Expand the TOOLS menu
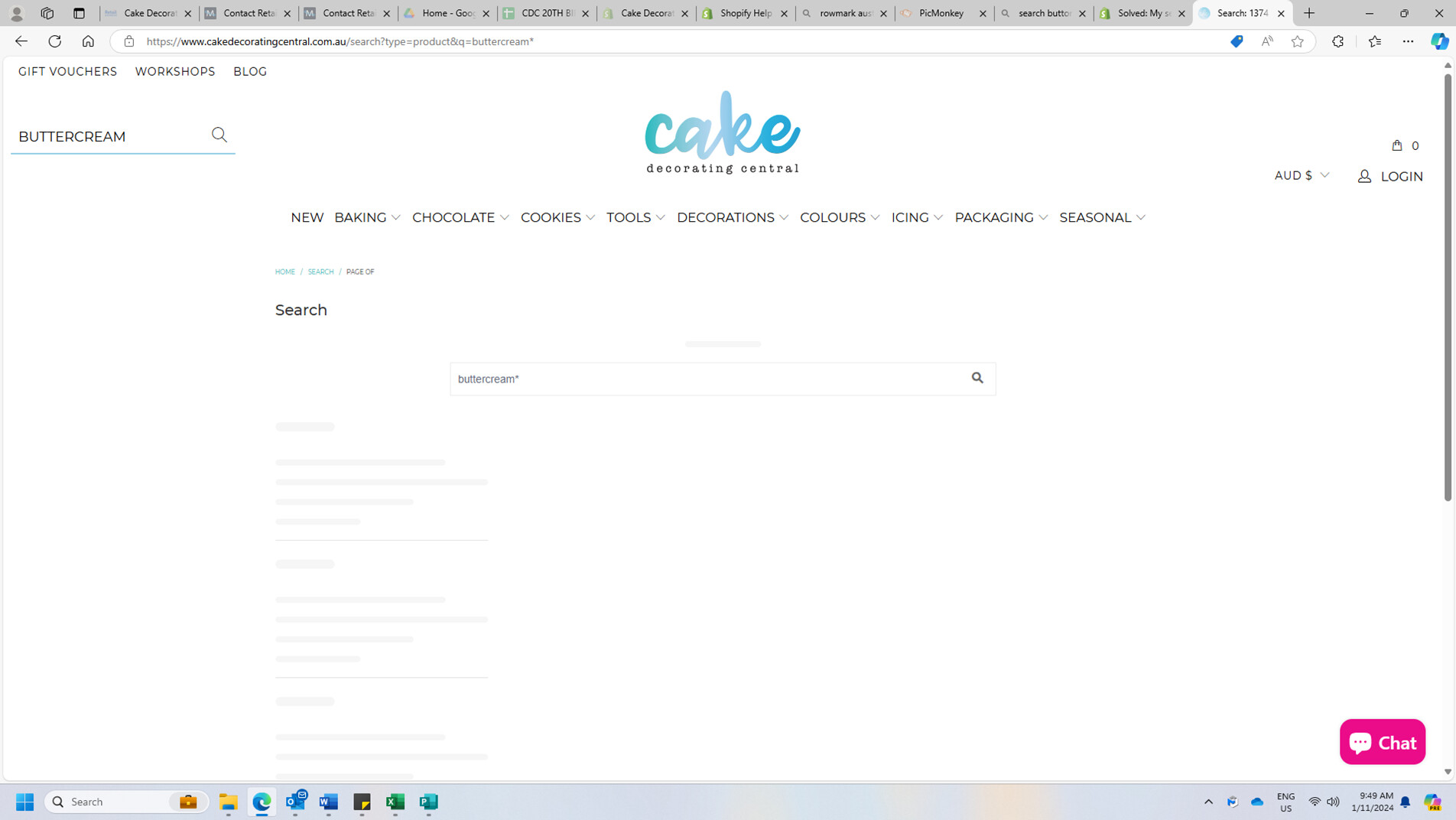This screenshot has height=820, width=1456. point(635,218)
